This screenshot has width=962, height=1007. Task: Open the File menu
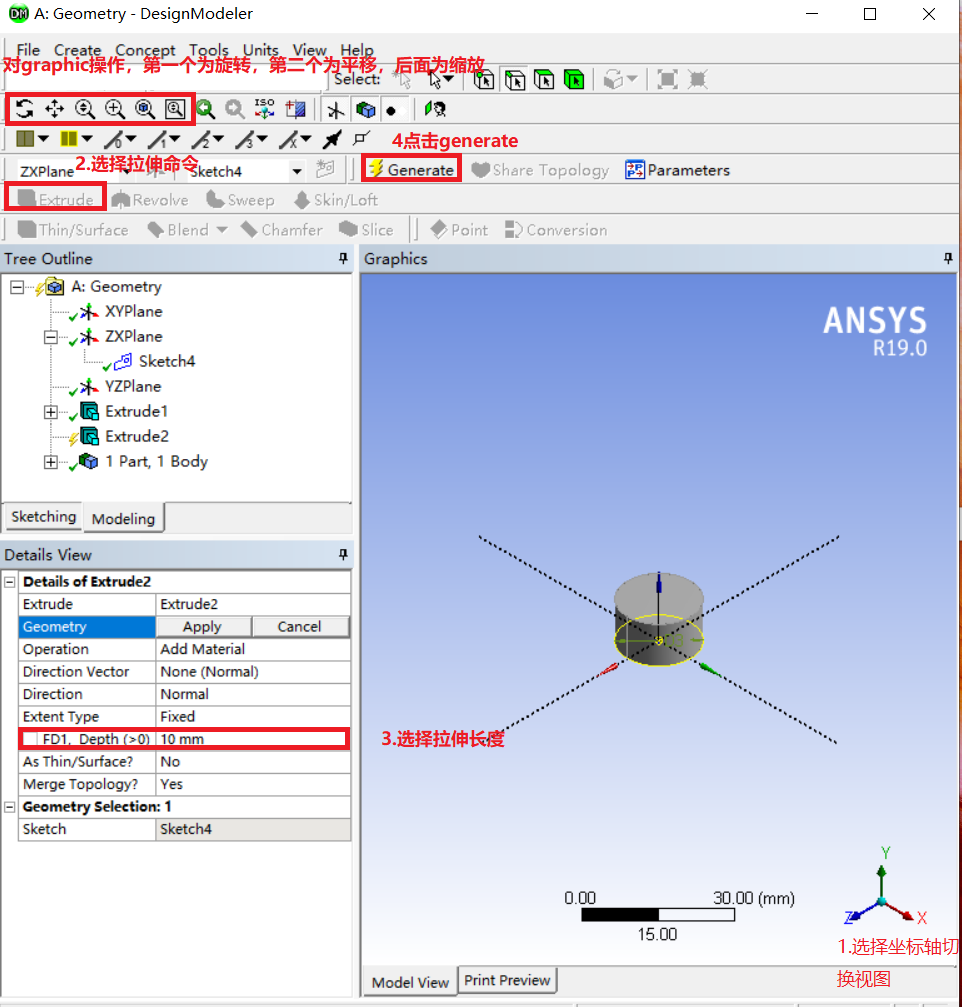click(28, 50)
